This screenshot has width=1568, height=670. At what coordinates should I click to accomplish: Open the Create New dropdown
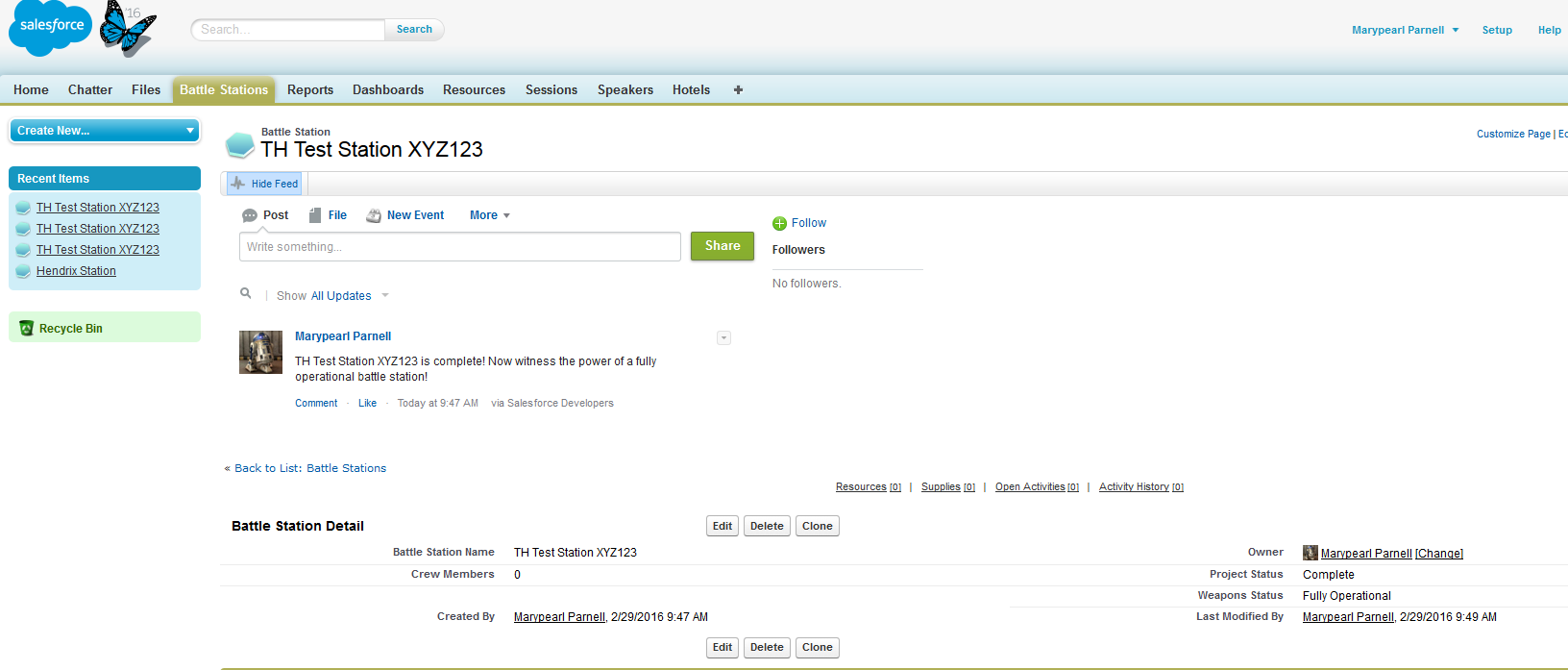[105, 130]
